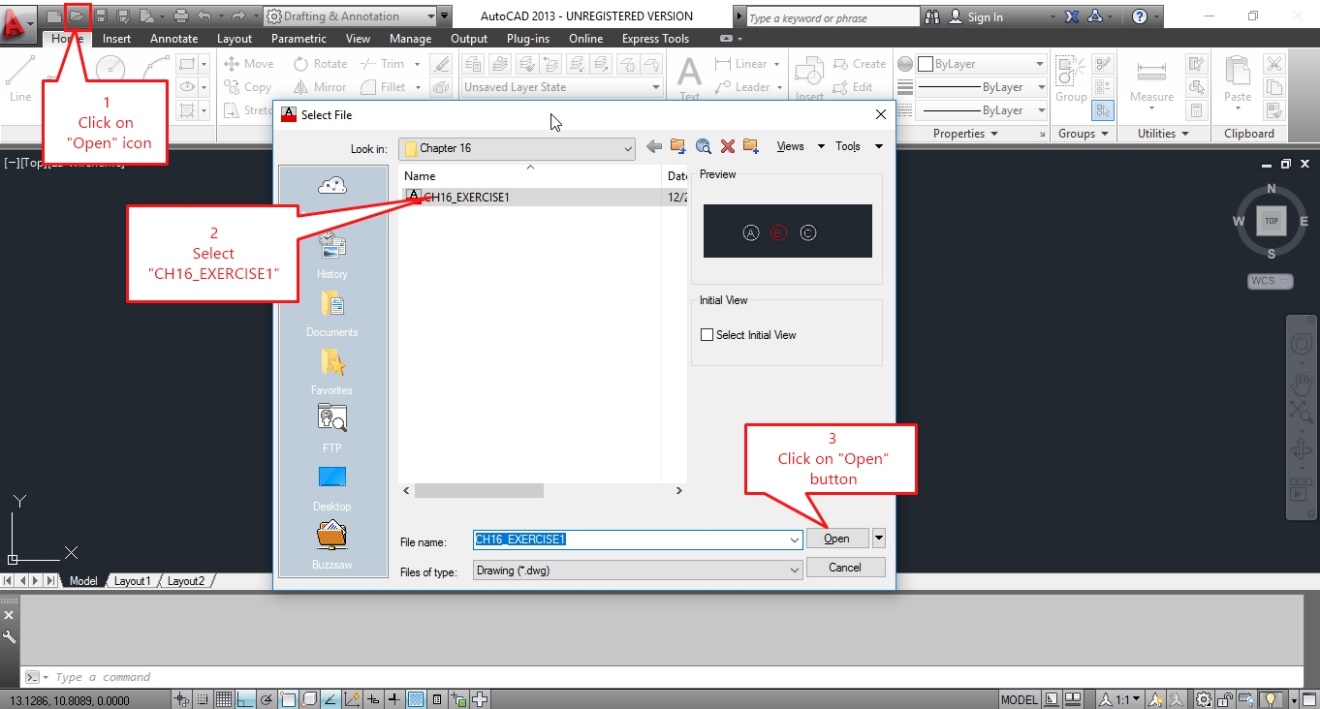Open the Look in folder dropdown
Viewport: 1320px width, 709px height.
coord(628,148)
